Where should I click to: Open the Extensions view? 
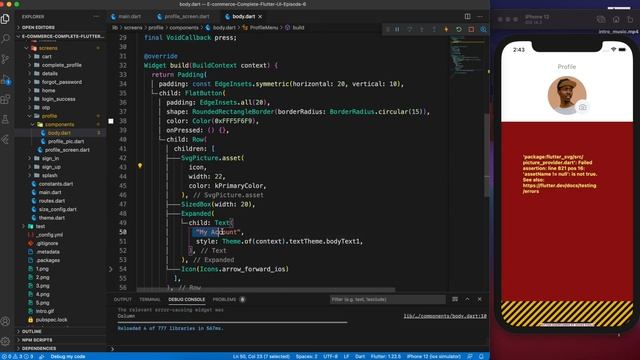(x=5, y=99)
